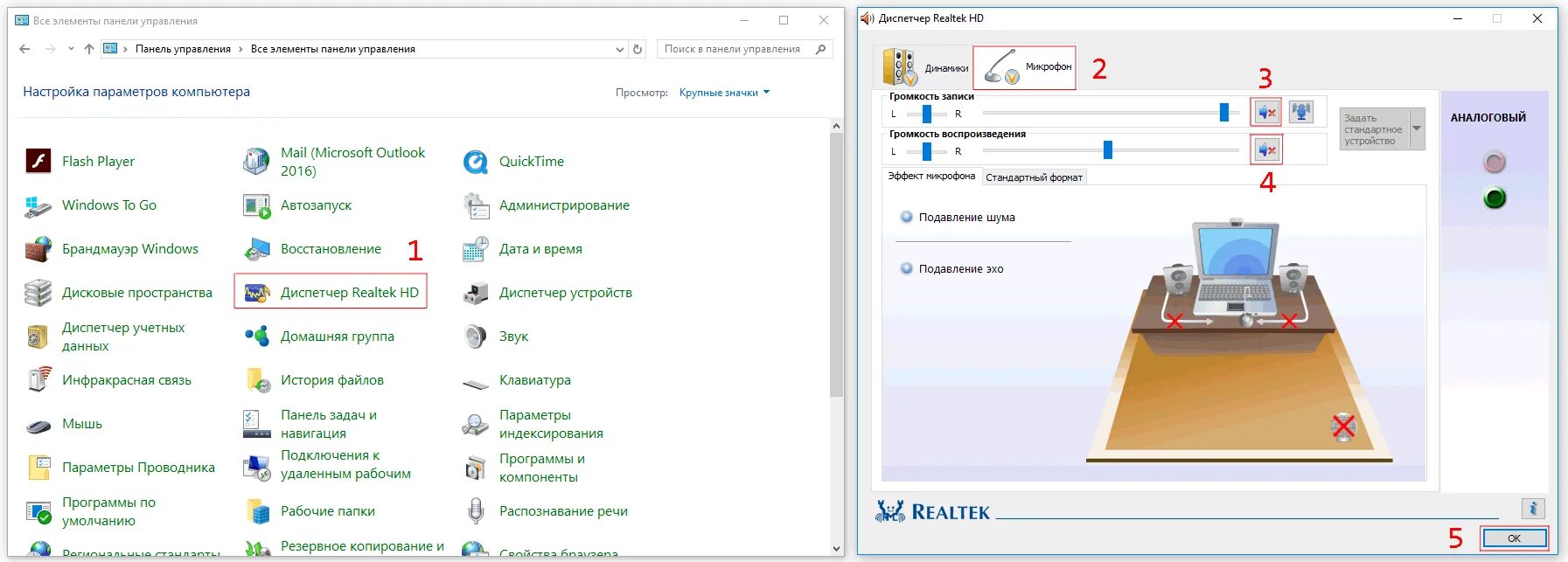
Task: Click the green analog jack indicator
Action: pyautogui.click(x=1495, y=198)
